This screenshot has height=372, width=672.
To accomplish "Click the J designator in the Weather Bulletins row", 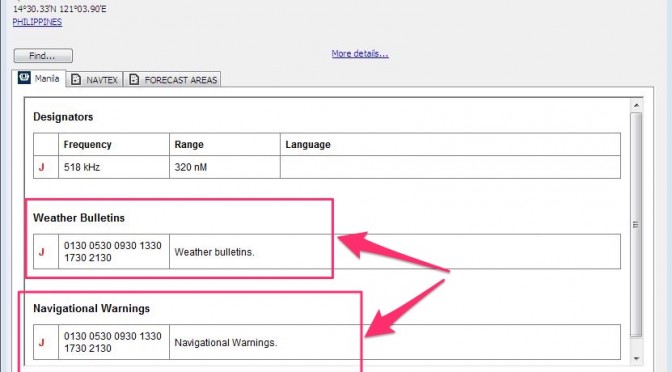I will tap(42, 252).
